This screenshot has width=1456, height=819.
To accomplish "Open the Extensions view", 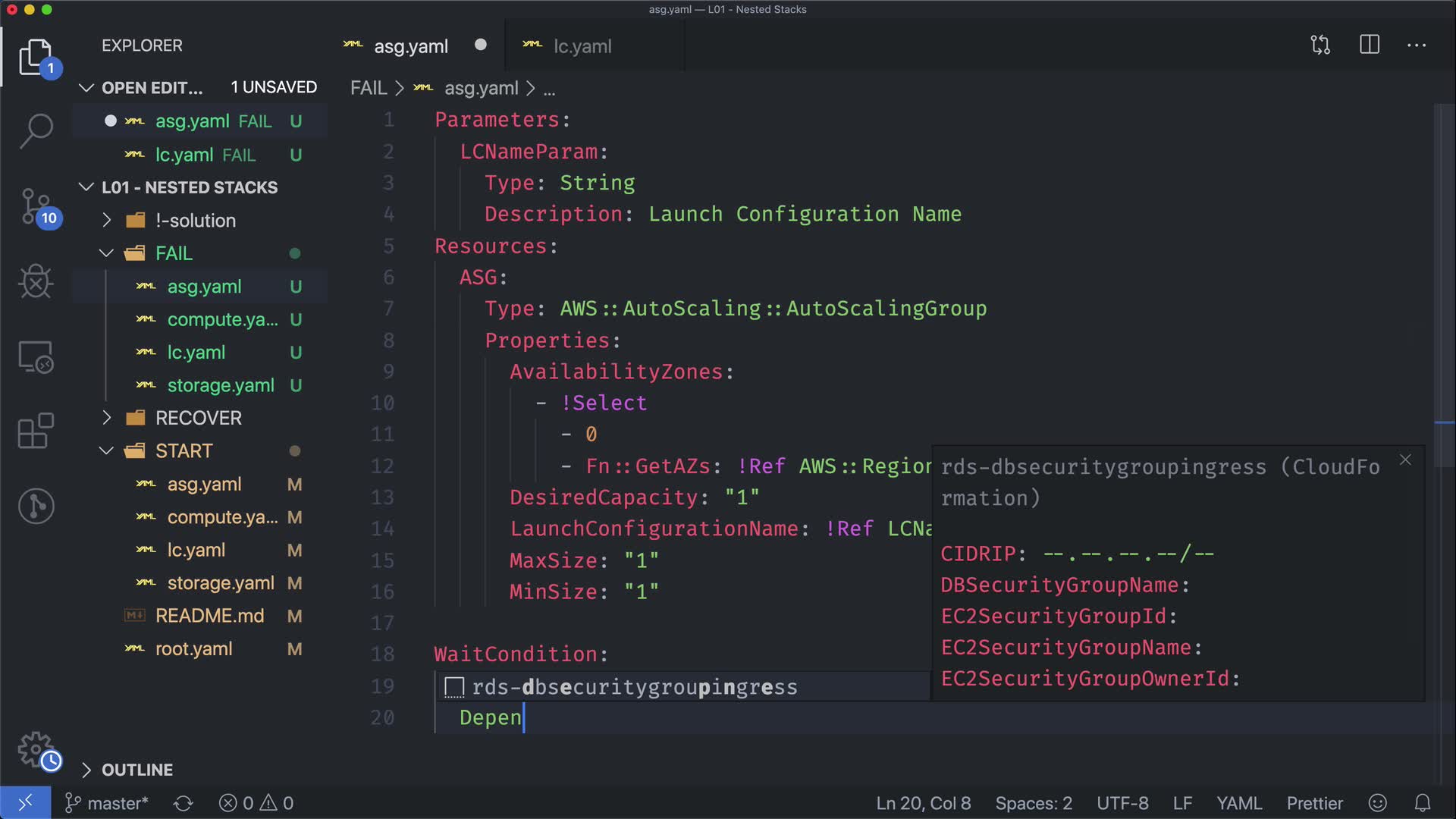I will [x=36, y=431].
